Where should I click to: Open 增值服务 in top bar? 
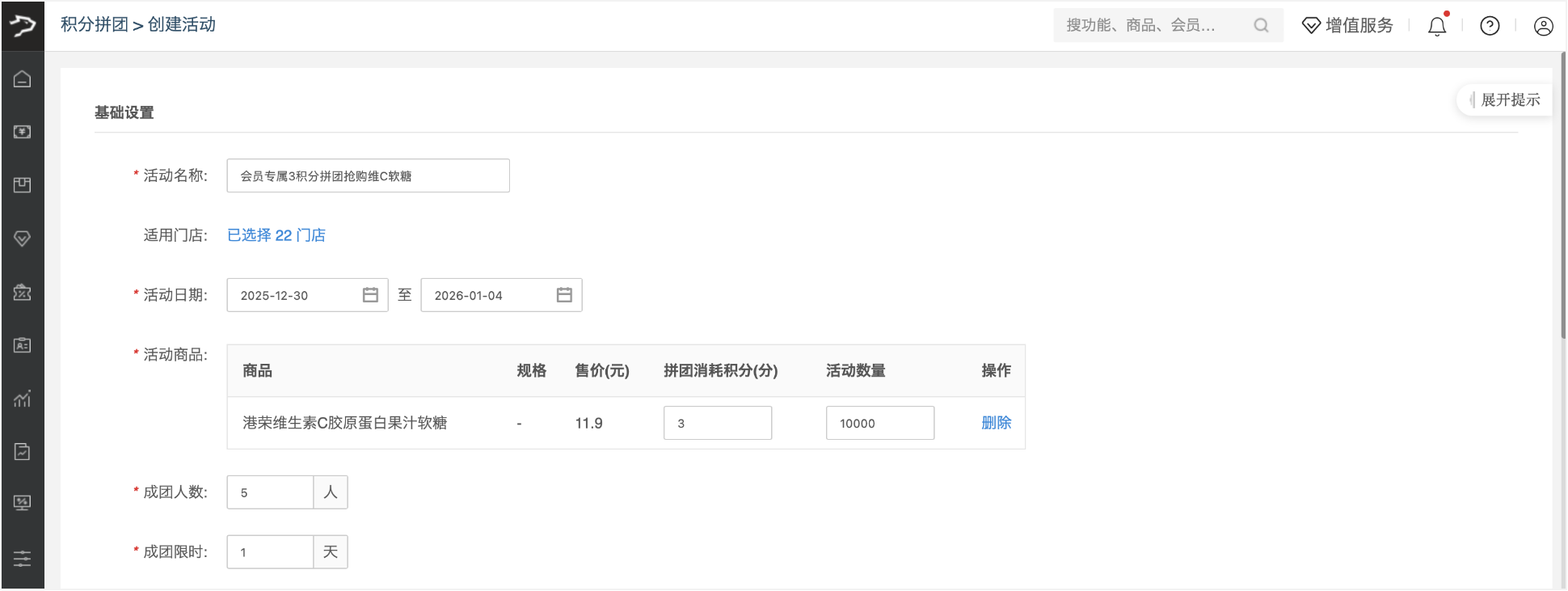point(1348,26)
